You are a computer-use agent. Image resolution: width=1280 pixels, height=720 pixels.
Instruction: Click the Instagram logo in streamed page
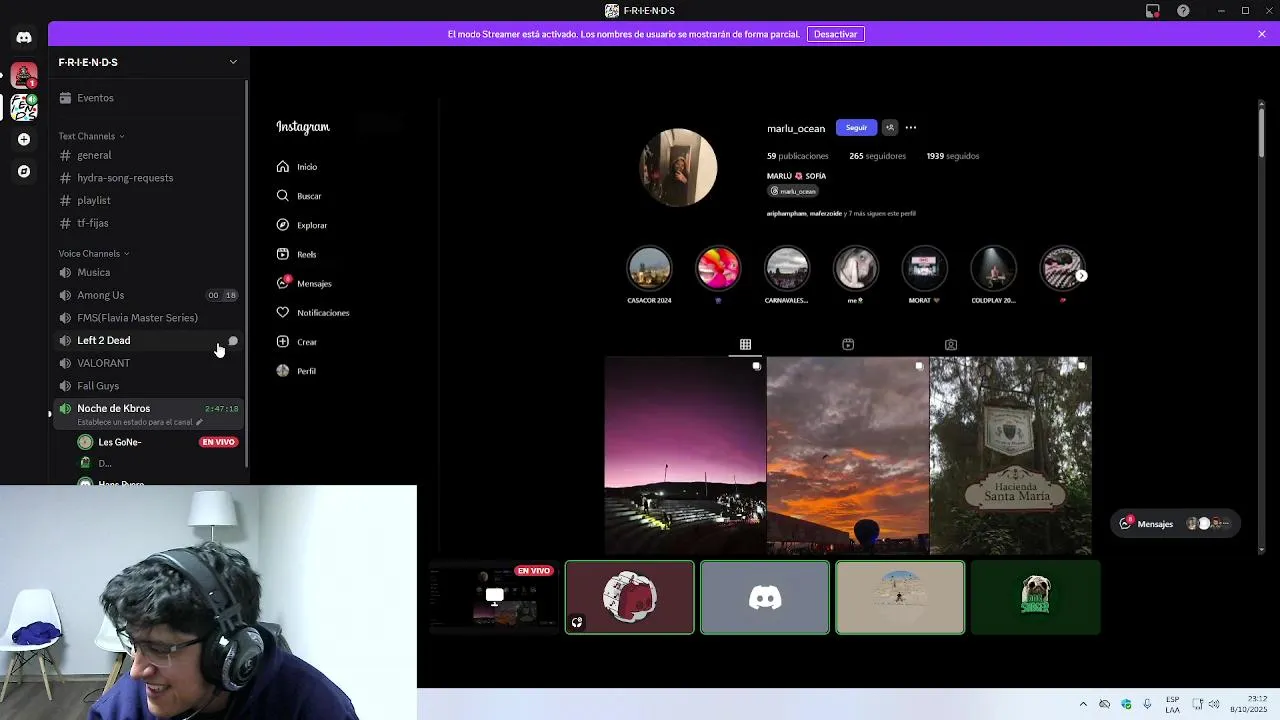coord(303,127)
